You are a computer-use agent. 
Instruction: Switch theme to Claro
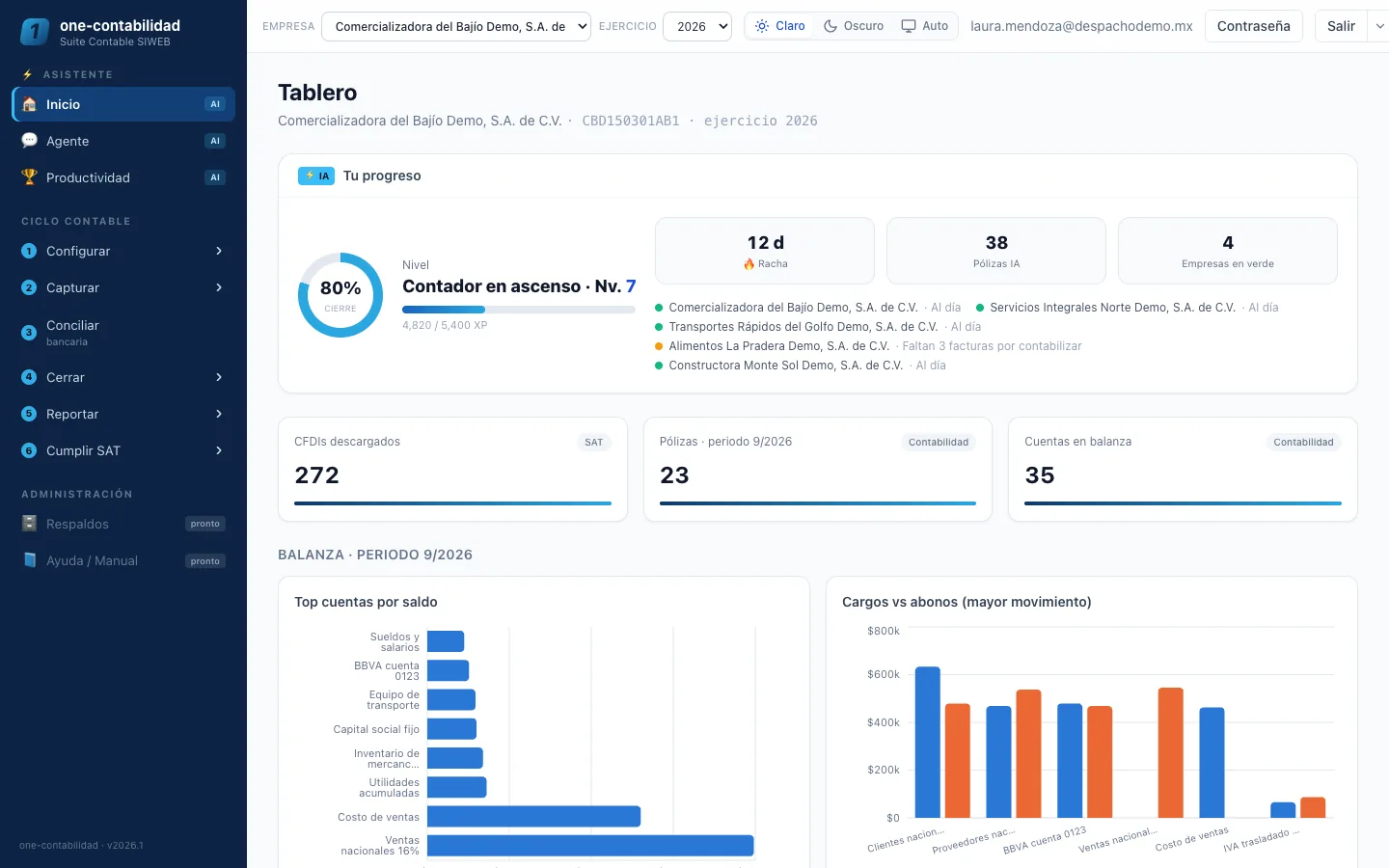pos(780,26)
